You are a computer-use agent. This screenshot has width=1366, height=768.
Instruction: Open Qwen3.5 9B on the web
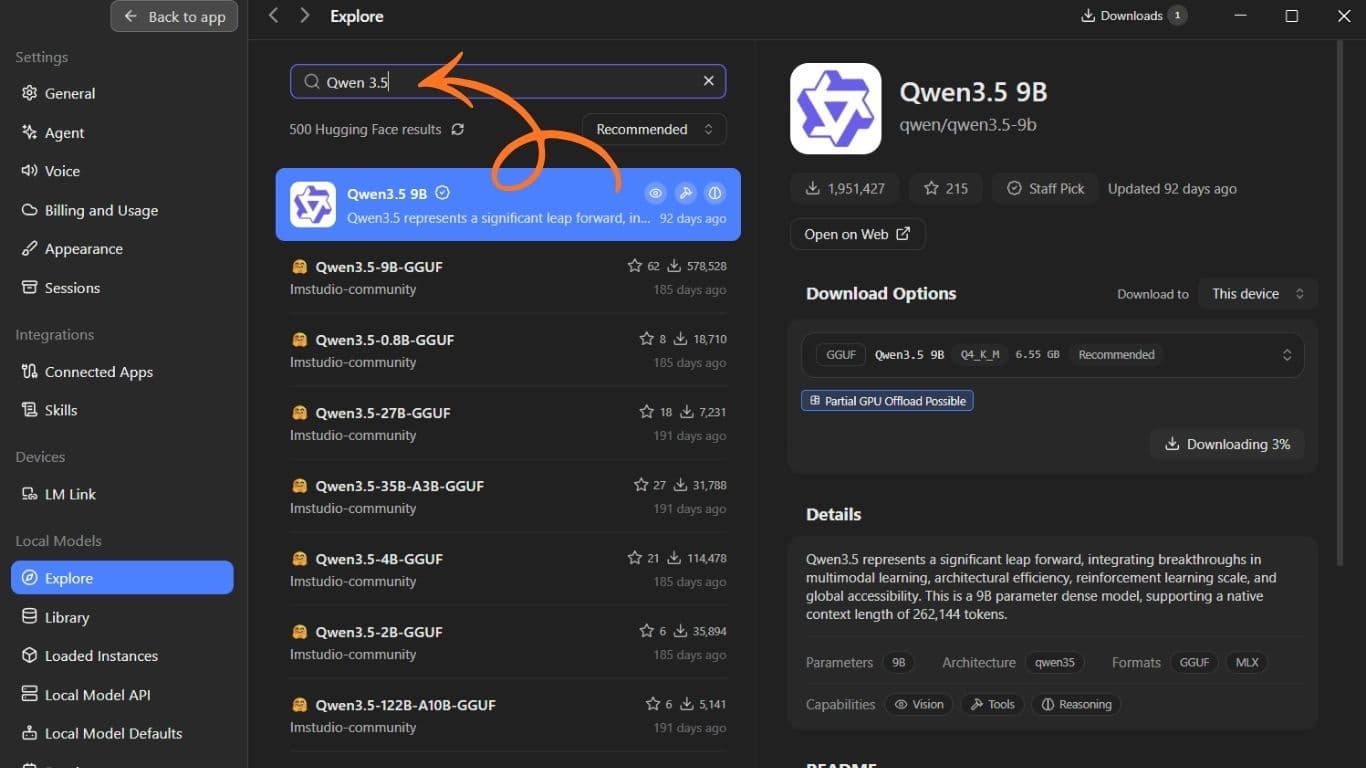857,234
